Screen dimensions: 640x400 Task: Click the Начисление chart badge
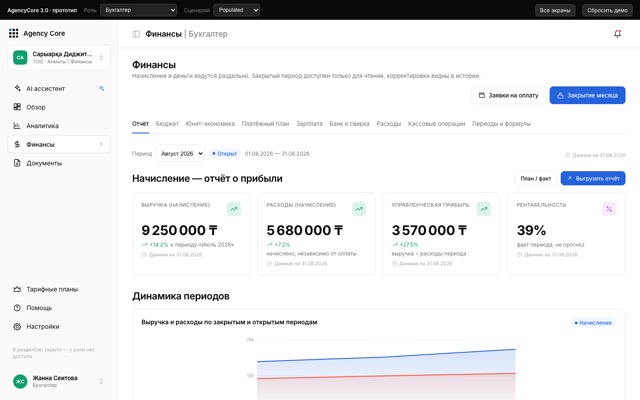593,322
